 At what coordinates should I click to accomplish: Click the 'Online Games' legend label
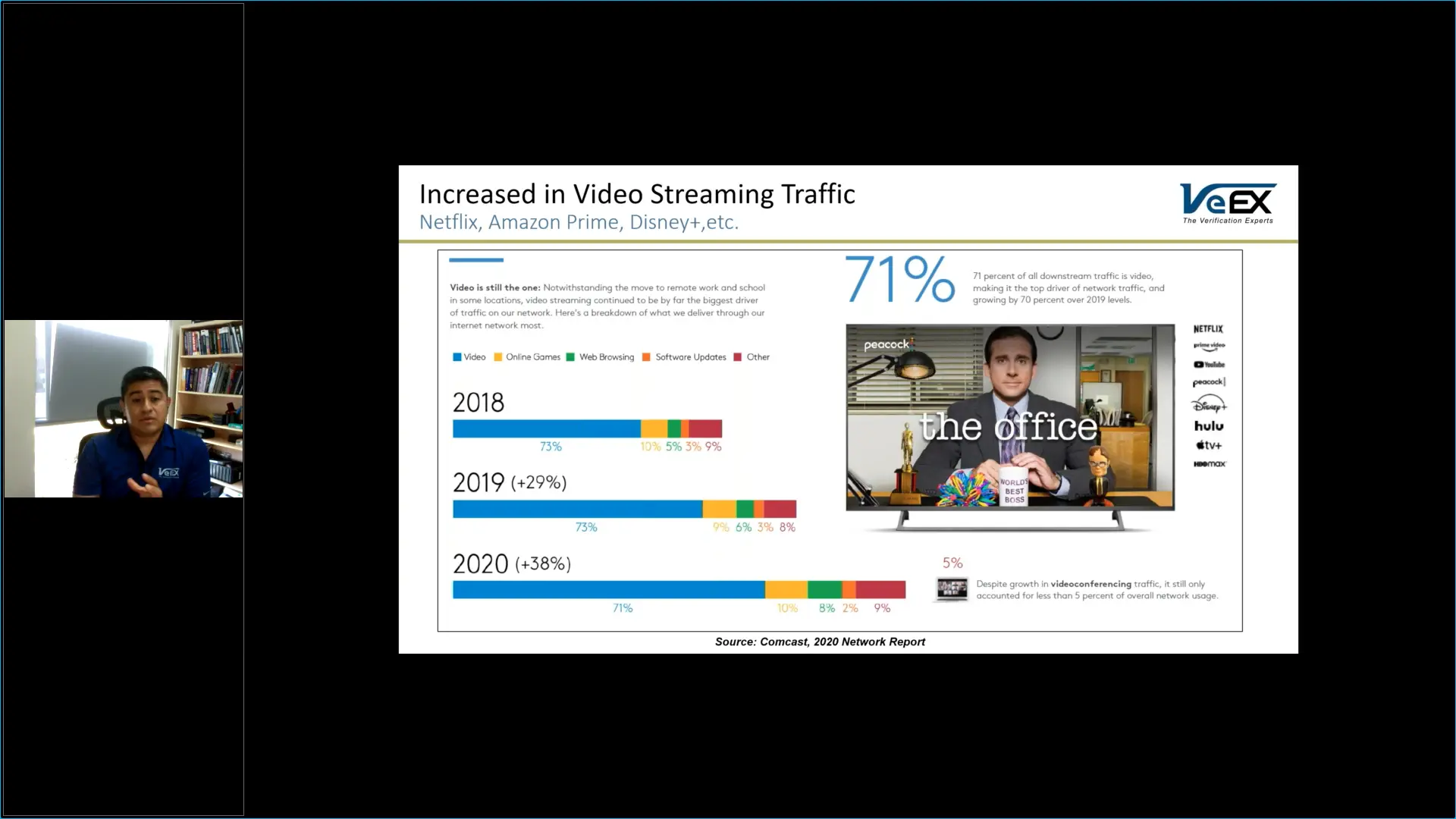pyautogui.click(x=533, y=357)
